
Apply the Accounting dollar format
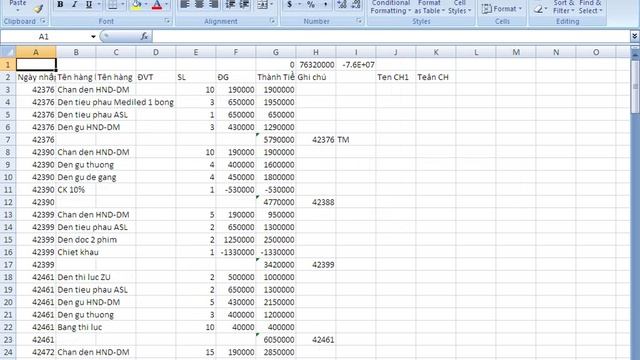tap(289, 5)
